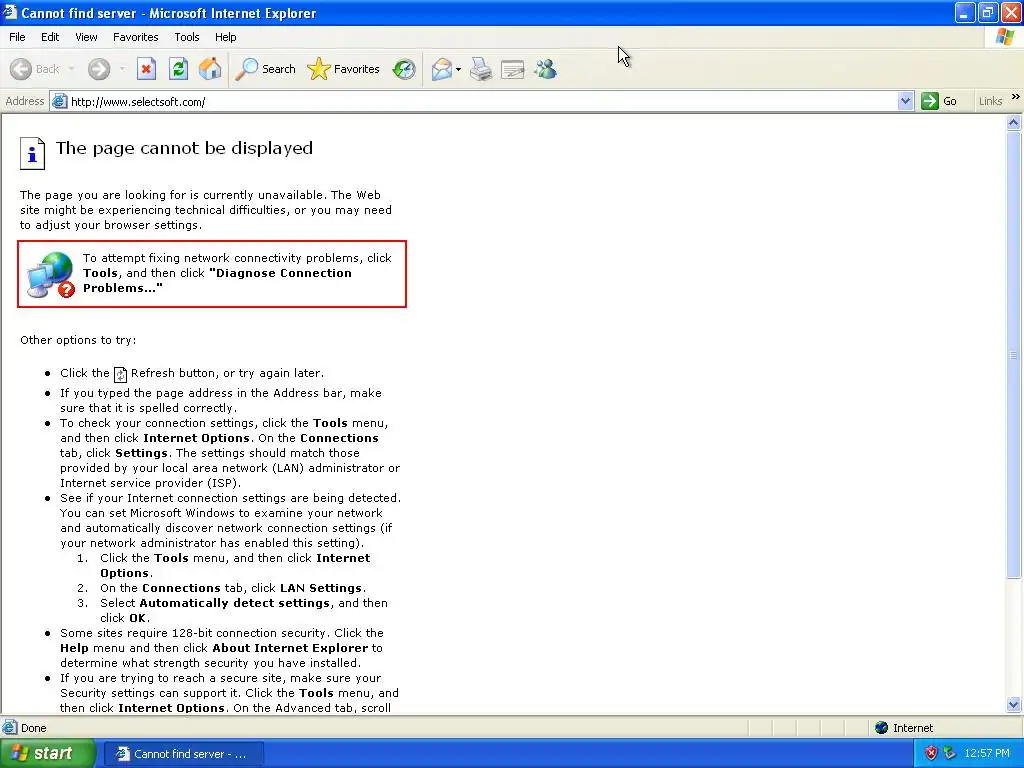This screenshot has width=1024, height=768.
Task: Open the Help menu
Action: [225, 37]
